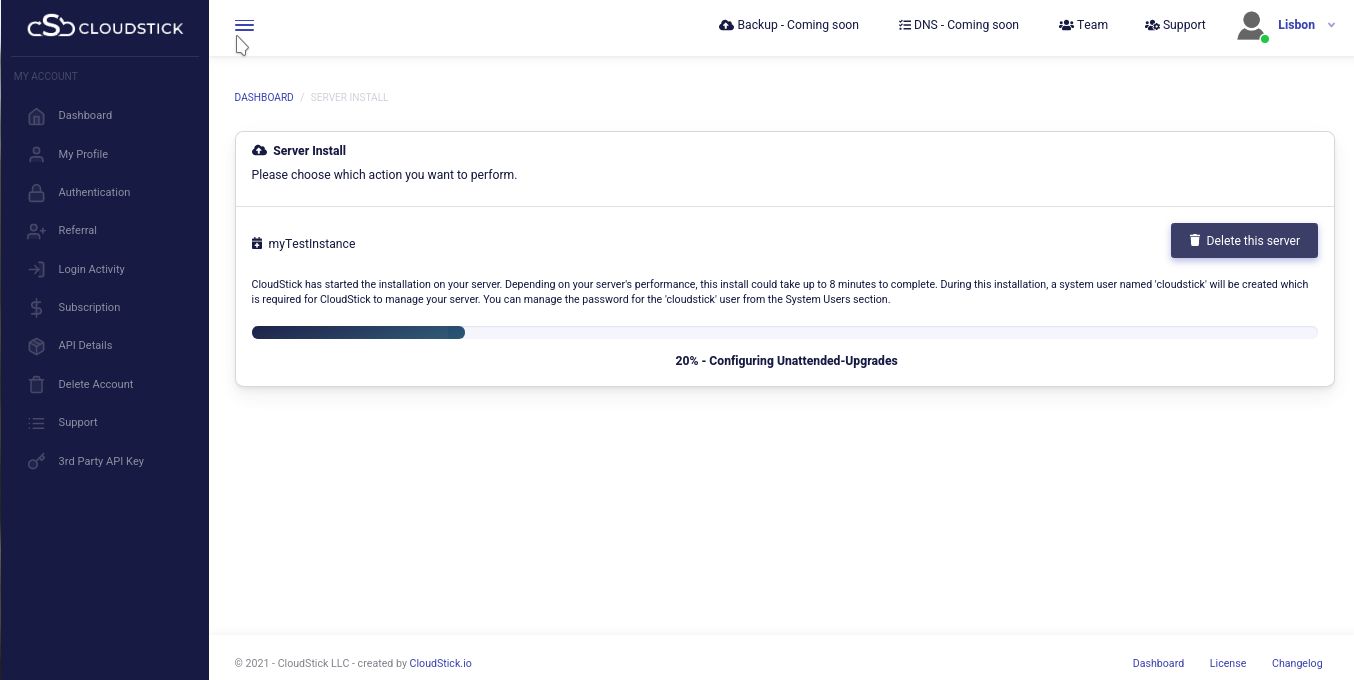Viewport: 1354px width, 680px height.
Task: Click the Subscription dollar sign icon
Action: coord(37,308)
